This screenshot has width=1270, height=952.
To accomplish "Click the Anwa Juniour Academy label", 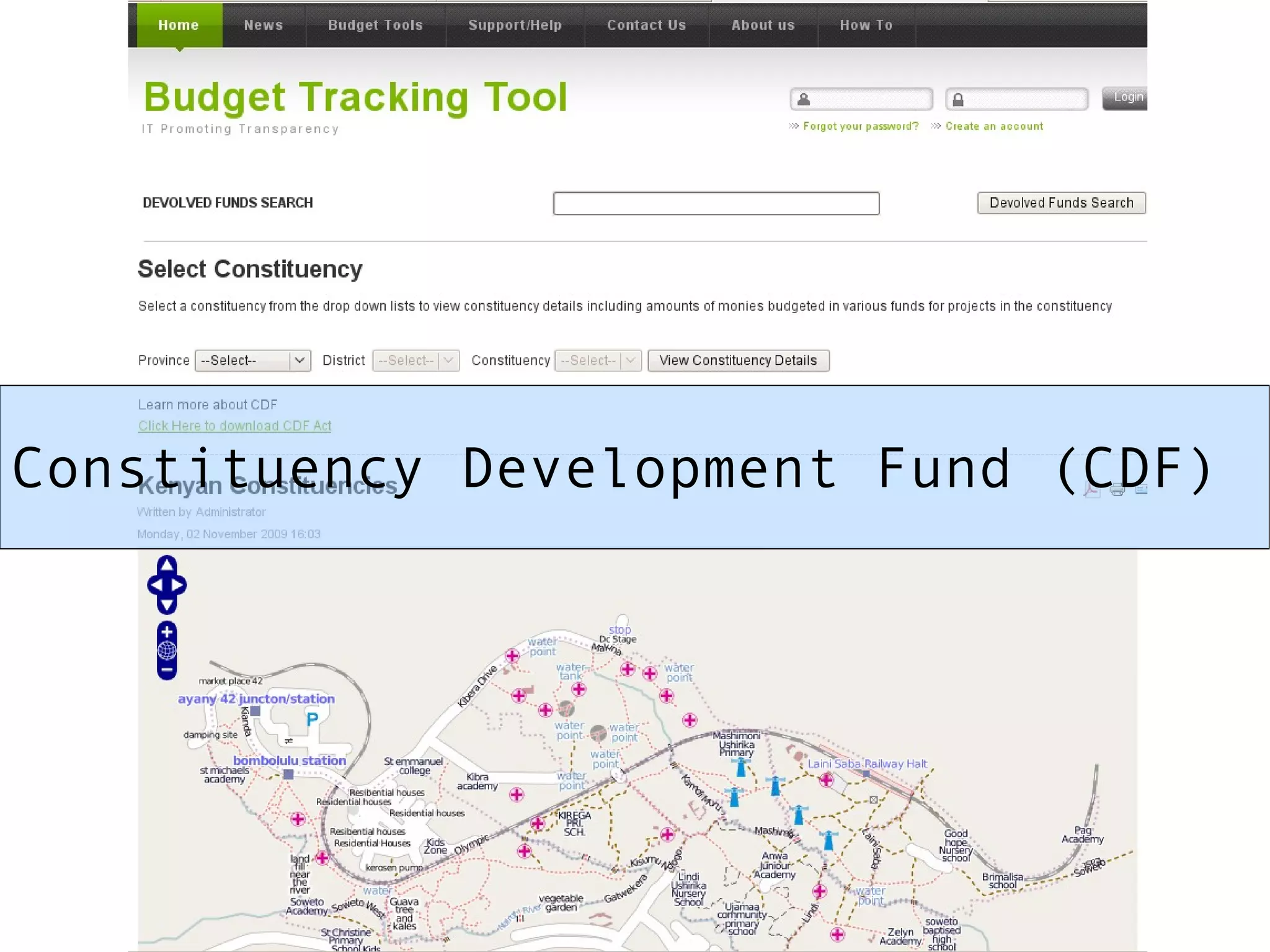I will [x=775, y=865].
